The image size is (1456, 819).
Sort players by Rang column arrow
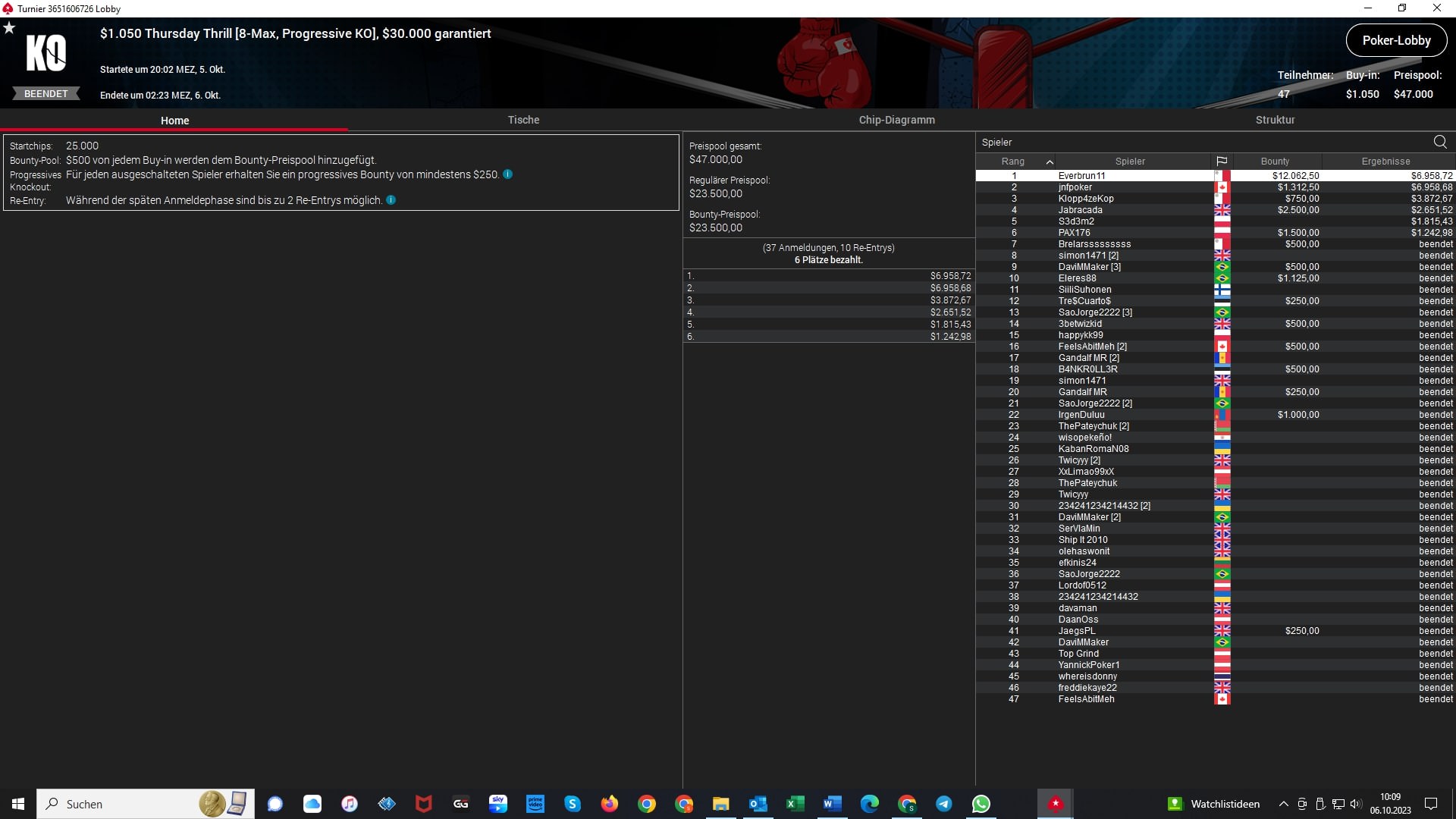tap(1050, 162)
